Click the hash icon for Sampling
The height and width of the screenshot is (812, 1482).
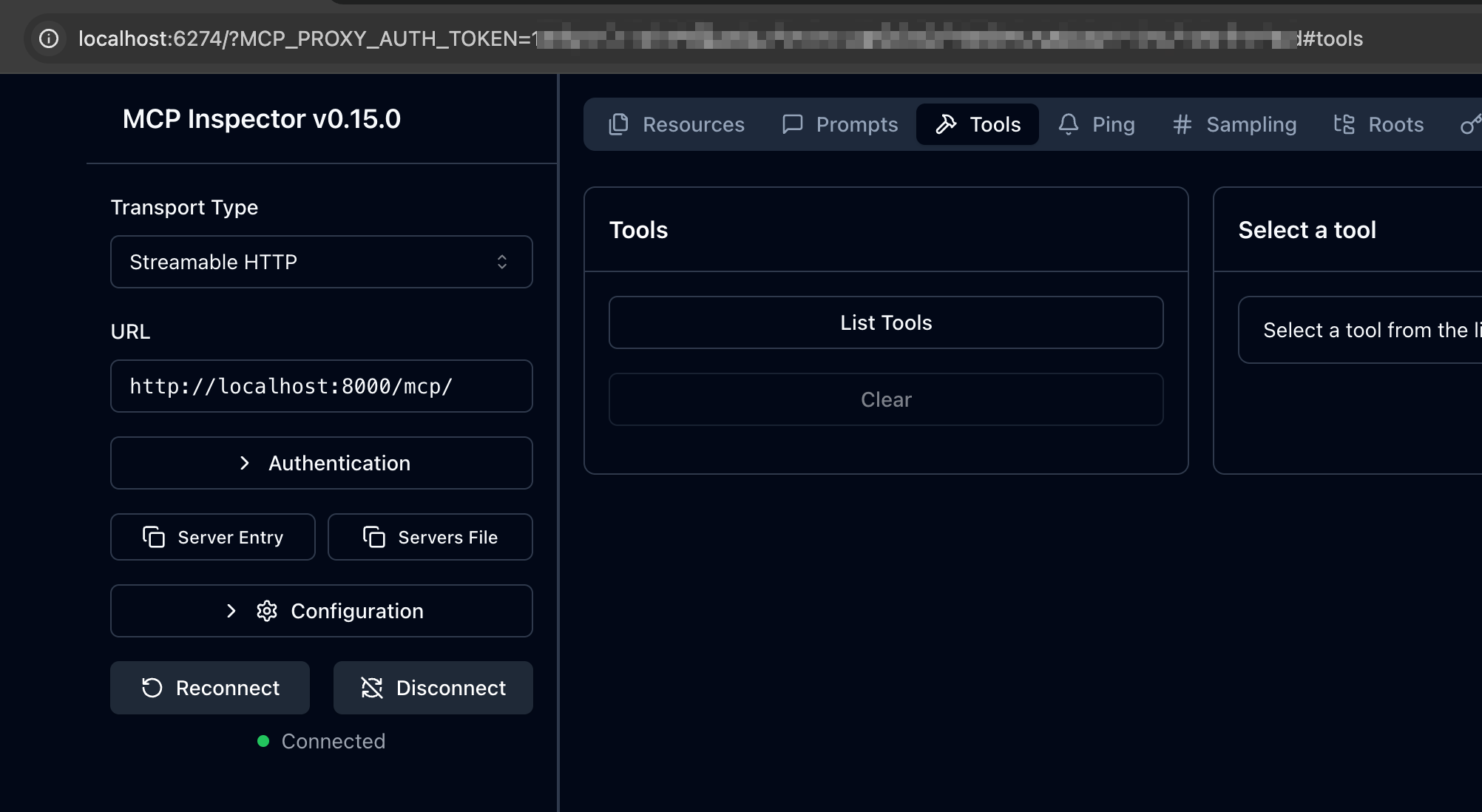click(1182, 124)
